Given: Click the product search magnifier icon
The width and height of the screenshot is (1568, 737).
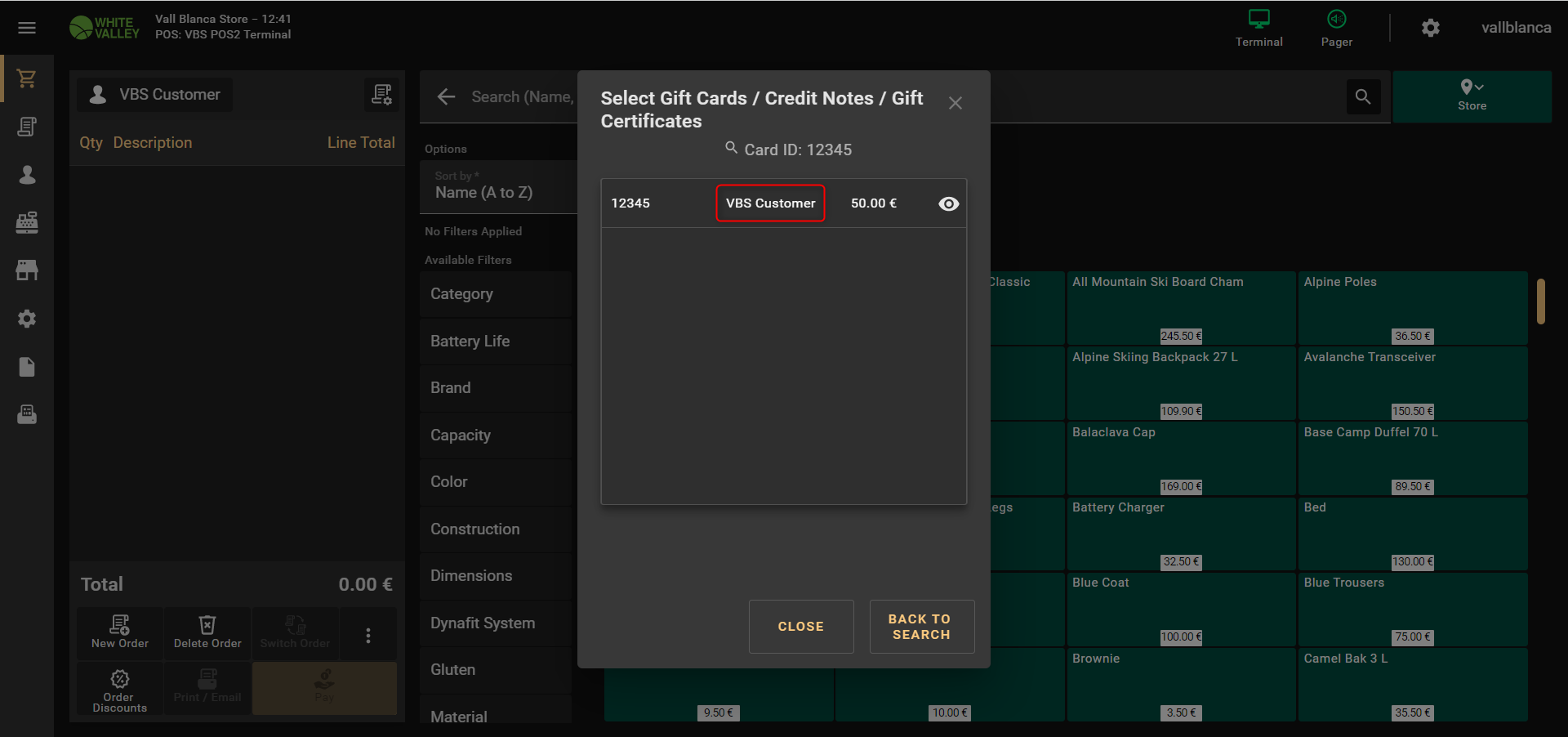Looking at the screenshot, I should click(x=1363, y=96).
